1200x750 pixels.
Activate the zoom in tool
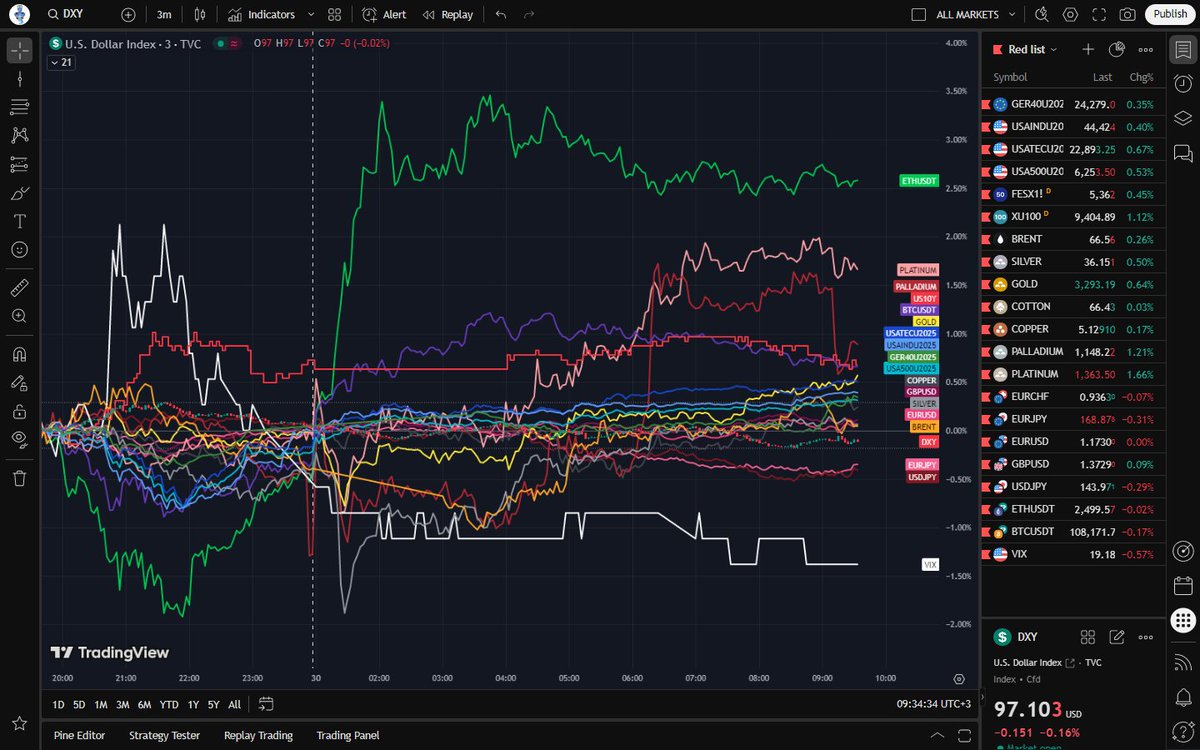20,316
